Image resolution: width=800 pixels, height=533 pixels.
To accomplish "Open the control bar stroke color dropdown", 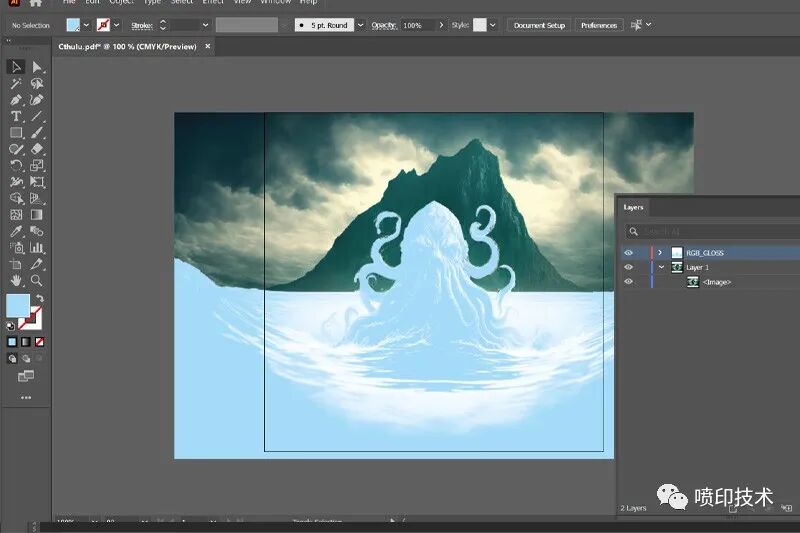I will pos(116,24).
